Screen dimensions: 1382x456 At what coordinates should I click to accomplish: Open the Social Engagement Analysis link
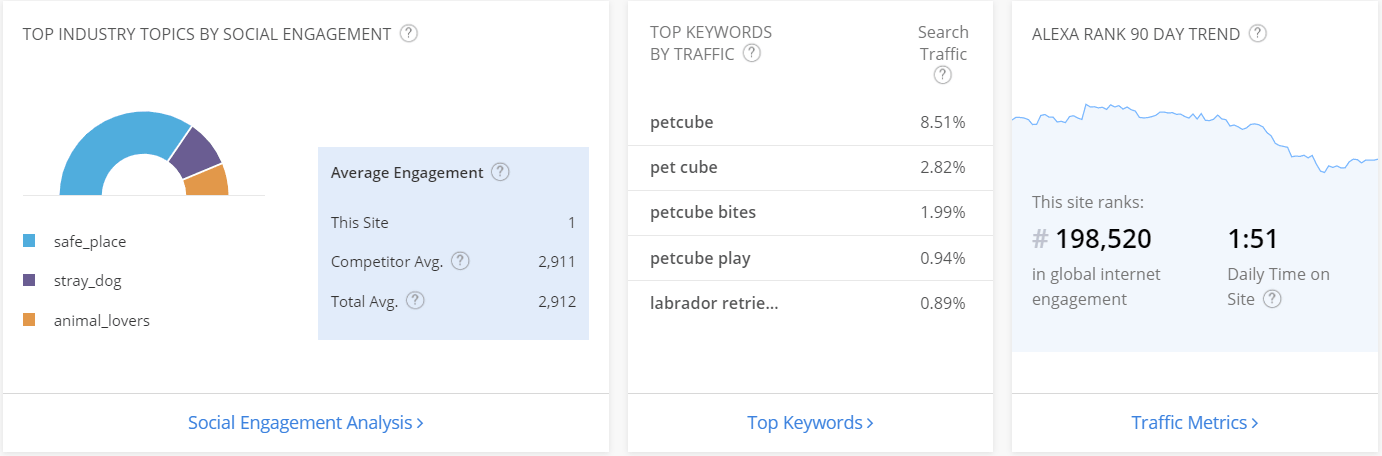(x=305, y=423)
